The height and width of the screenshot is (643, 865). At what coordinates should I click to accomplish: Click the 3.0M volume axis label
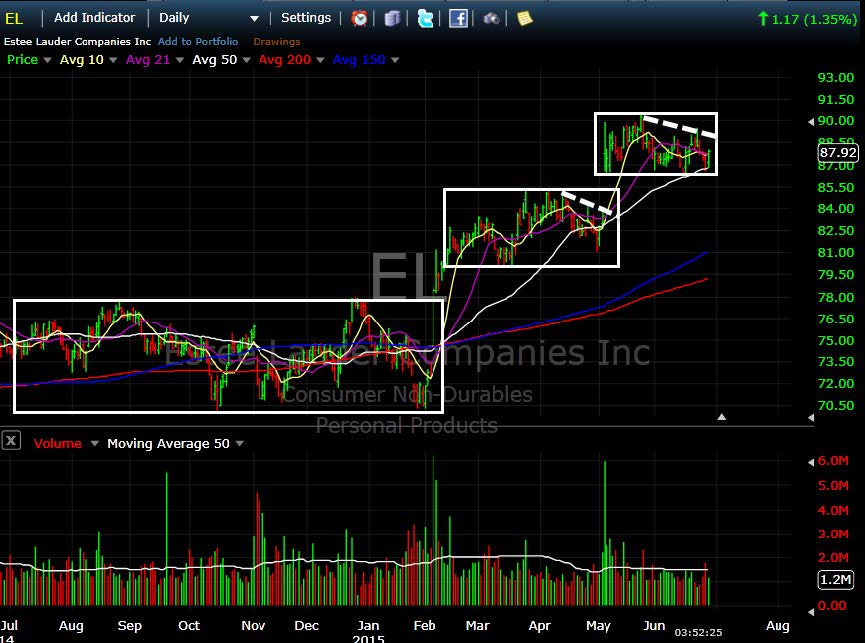[x=833, y=534]
